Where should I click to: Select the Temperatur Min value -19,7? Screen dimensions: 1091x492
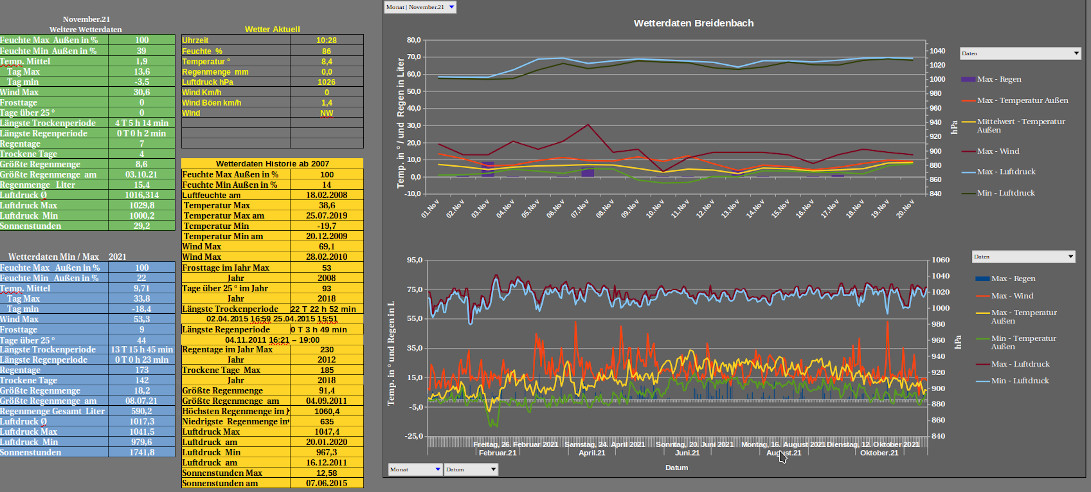[326, 226]
